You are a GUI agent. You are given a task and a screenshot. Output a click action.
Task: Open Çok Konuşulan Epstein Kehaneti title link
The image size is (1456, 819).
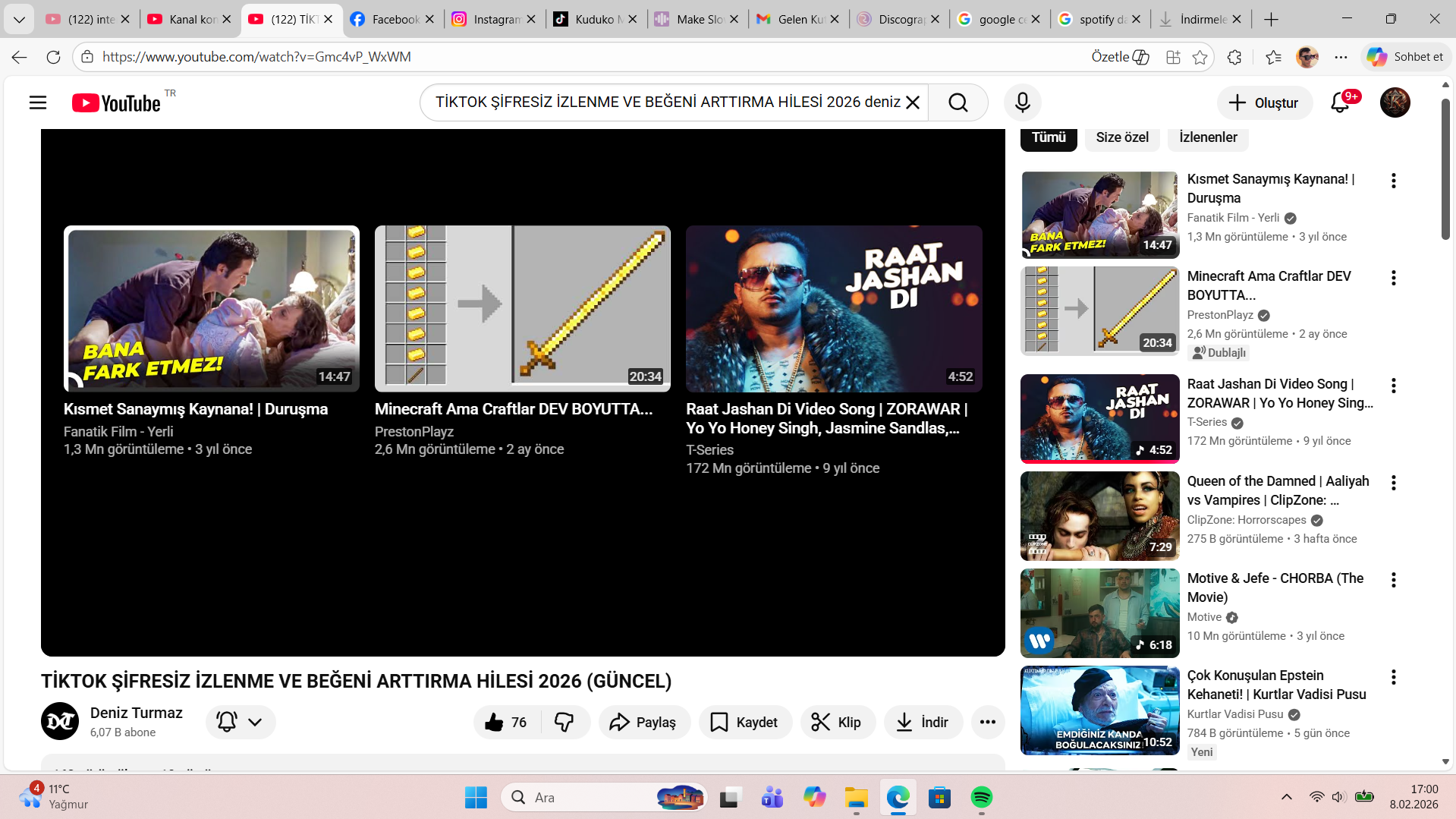(x=1276, y=685)
